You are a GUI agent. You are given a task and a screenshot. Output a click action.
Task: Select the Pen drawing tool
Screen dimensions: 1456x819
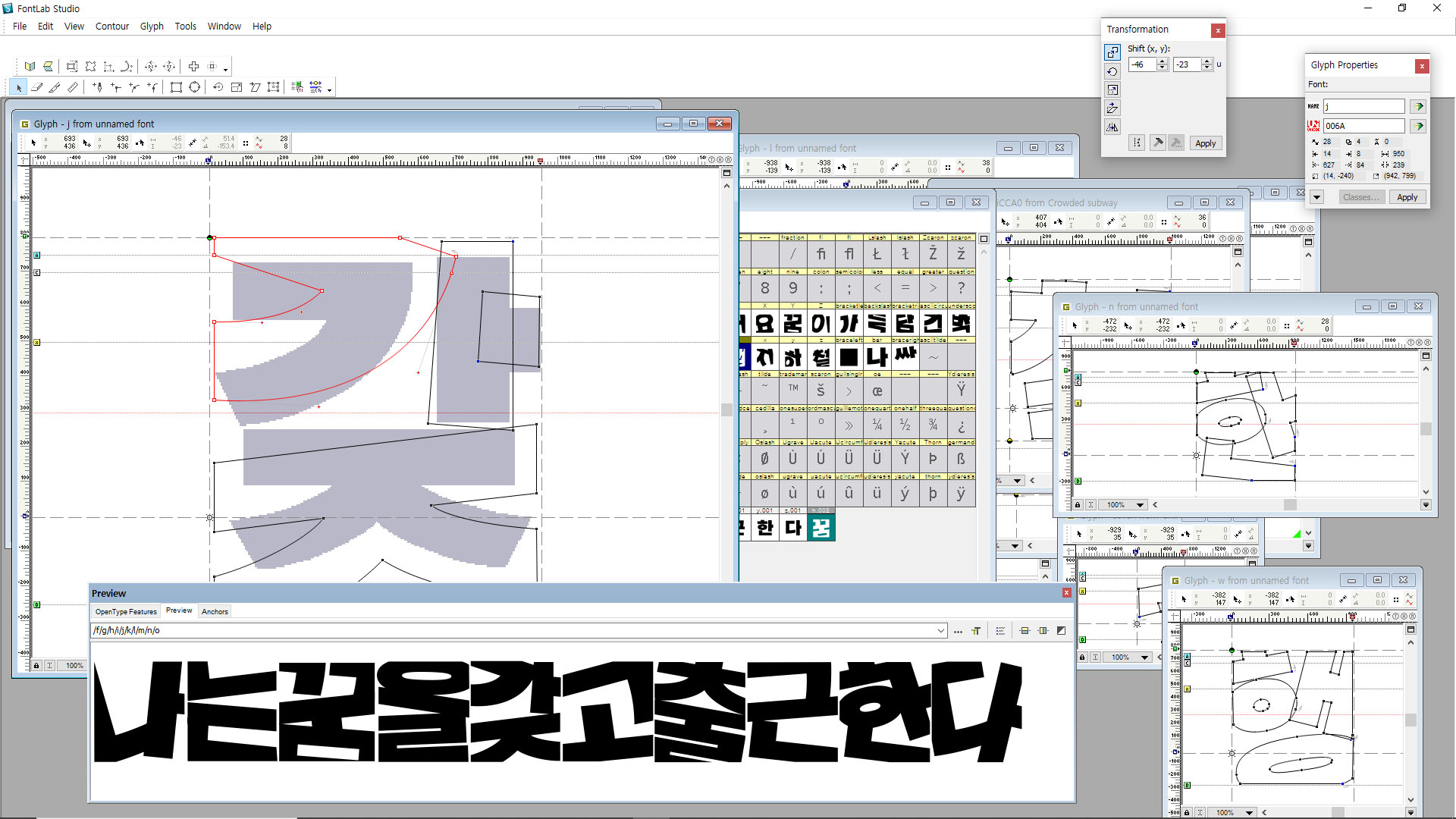pyautogui.click(x=98, y=87)
